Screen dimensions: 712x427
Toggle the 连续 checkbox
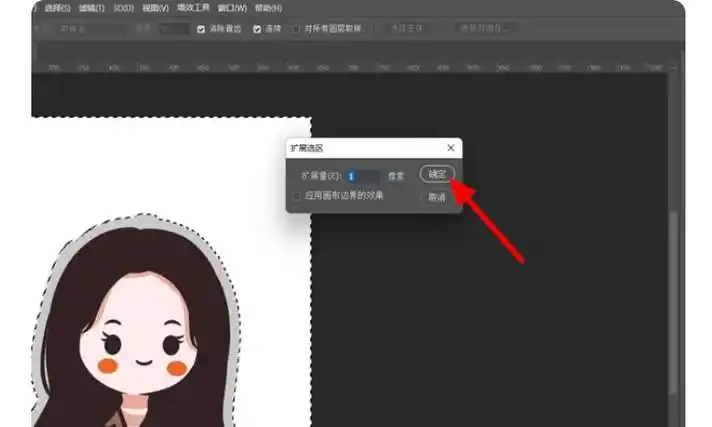(x=257, y=29)
